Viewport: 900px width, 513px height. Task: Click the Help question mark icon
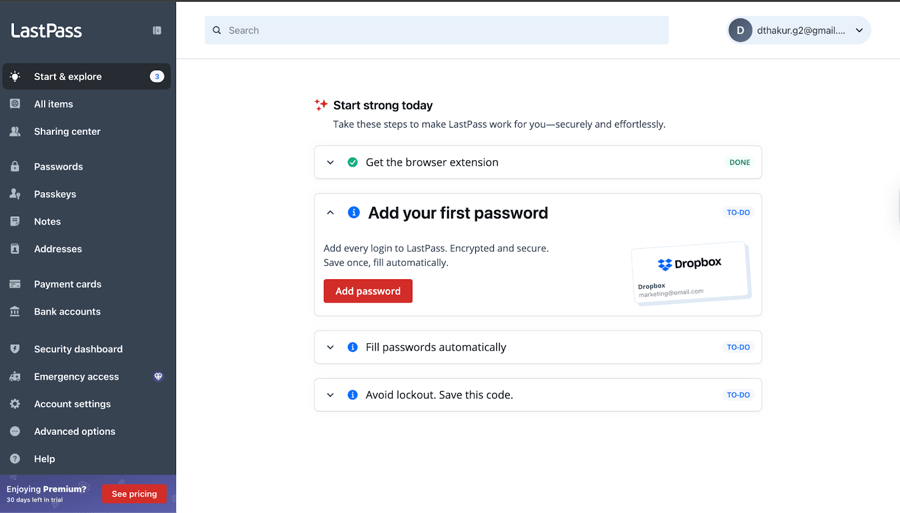15,458
